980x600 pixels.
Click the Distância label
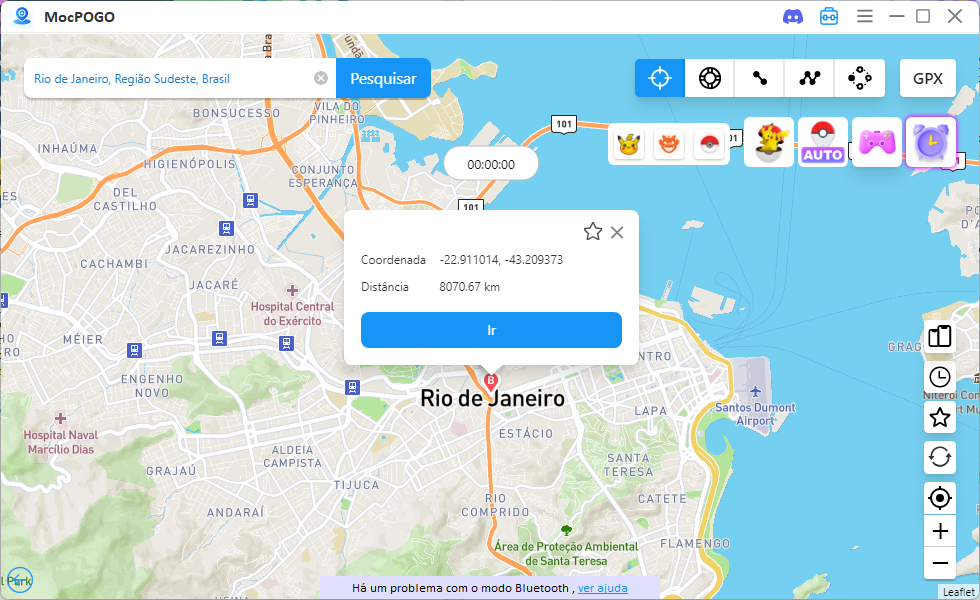tap(384, 287)
